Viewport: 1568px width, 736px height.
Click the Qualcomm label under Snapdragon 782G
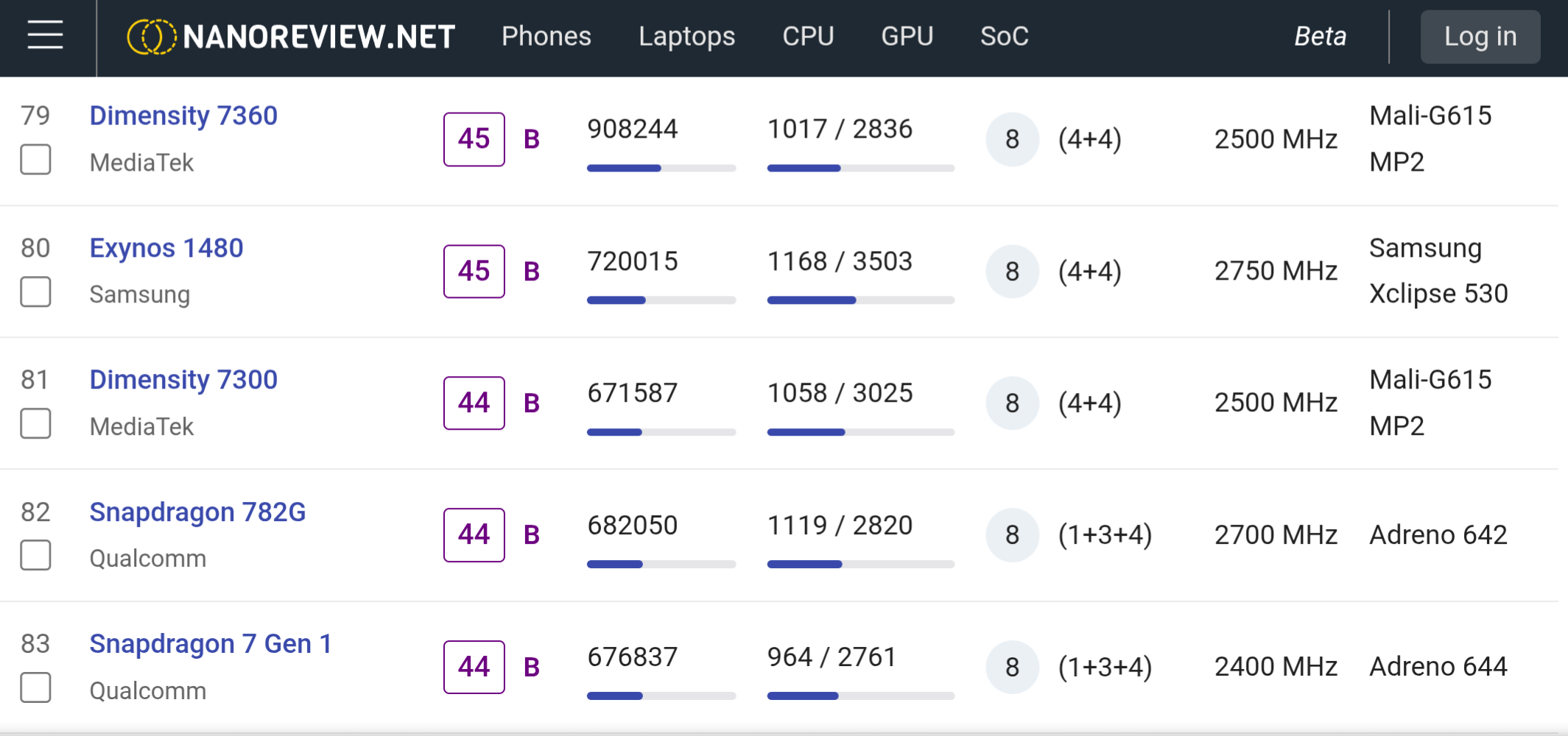coord(148,559)
